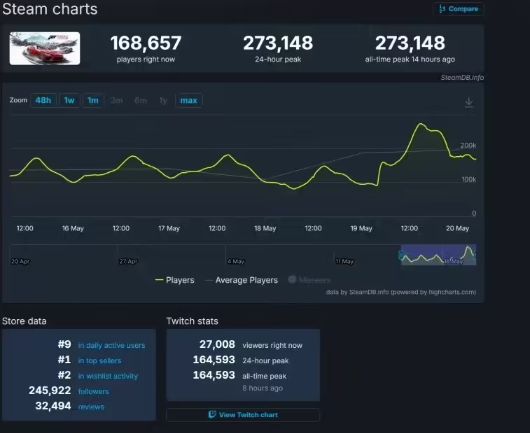Open the 'in wishlist activity' link
The height and width of the screenshot is (433, 530).
pos(108,376)
